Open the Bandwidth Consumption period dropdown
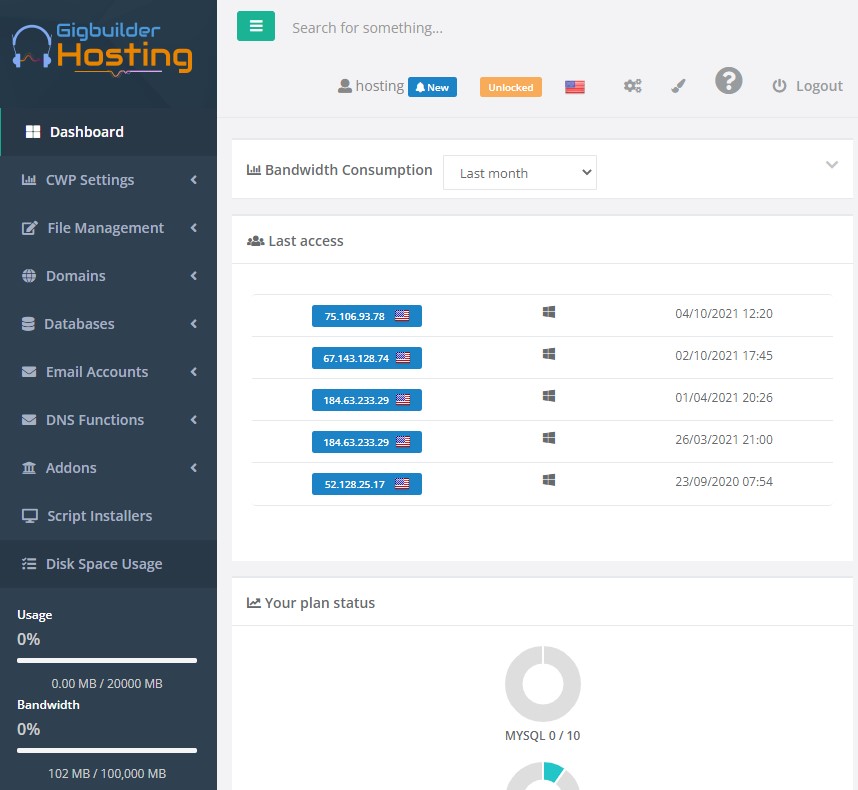Image resolution: width=858 pixels, height=790 pixels. coord(519,173)
